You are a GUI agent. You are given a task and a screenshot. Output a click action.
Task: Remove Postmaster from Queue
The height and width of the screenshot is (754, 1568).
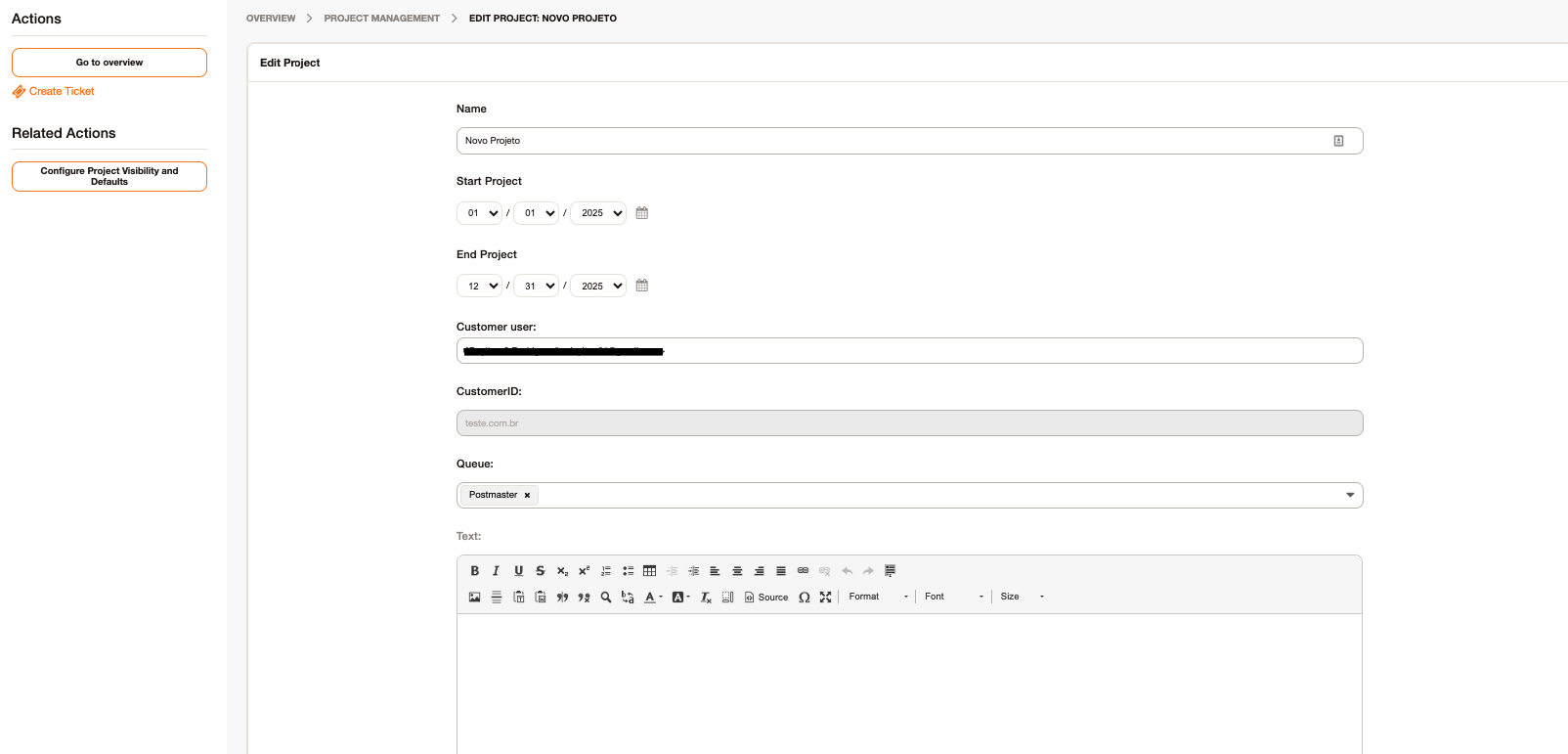[x=527, y=496]
